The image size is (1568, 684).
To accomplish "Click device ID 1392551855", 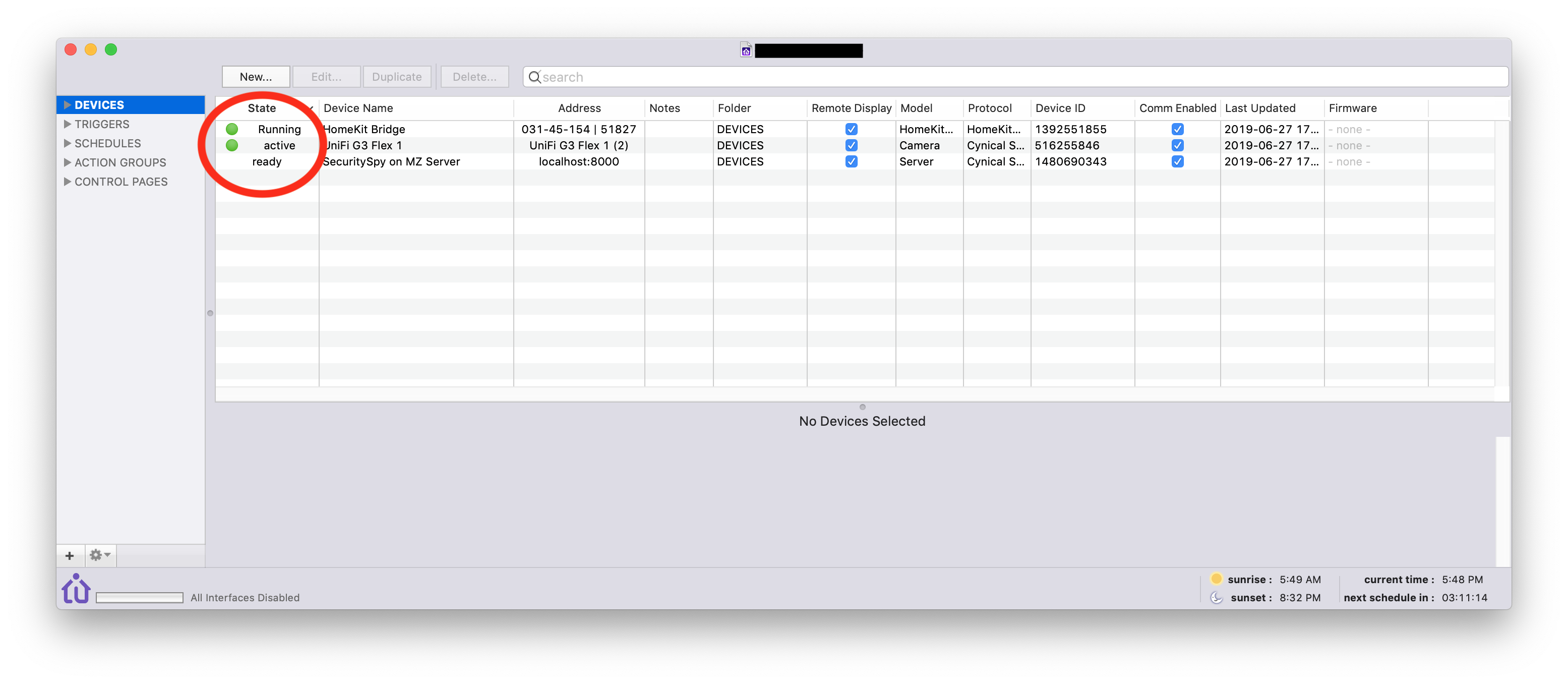I will coord(1071,129).
